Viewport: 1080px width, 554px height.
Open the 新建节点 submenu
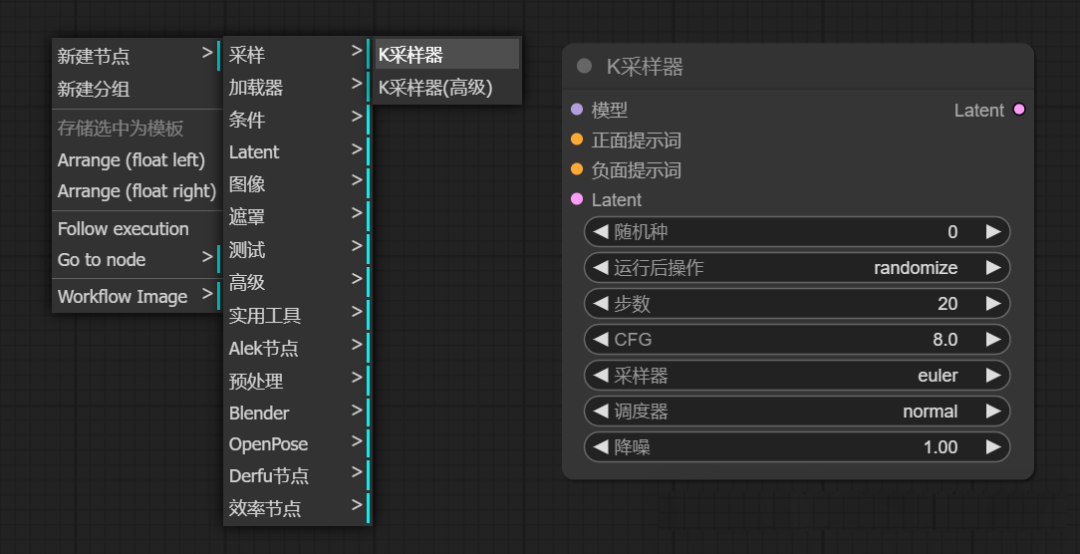(136, 55)
